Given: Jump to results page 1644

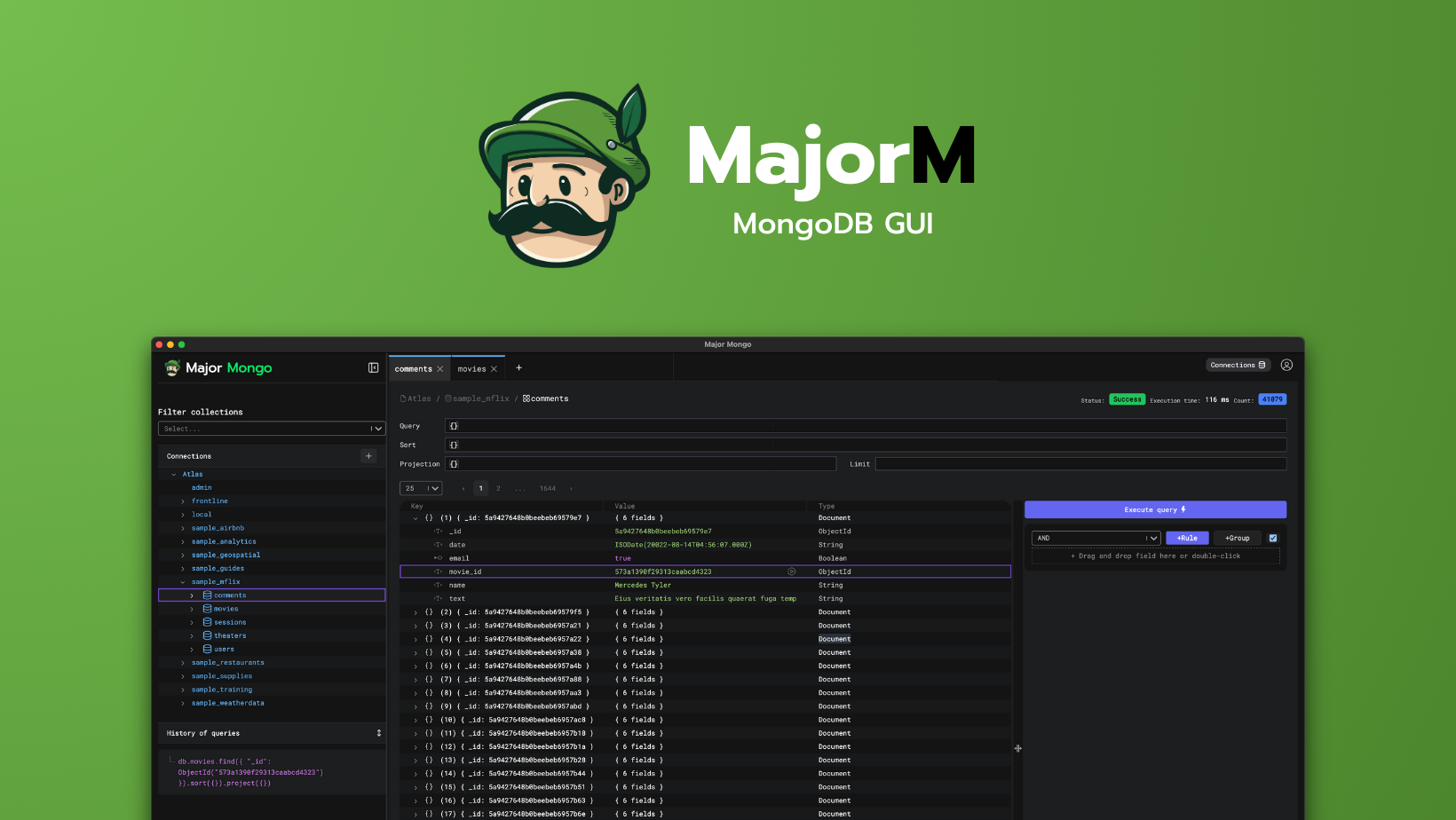Looking at the screenshot, I should click(x=548, y=488).
